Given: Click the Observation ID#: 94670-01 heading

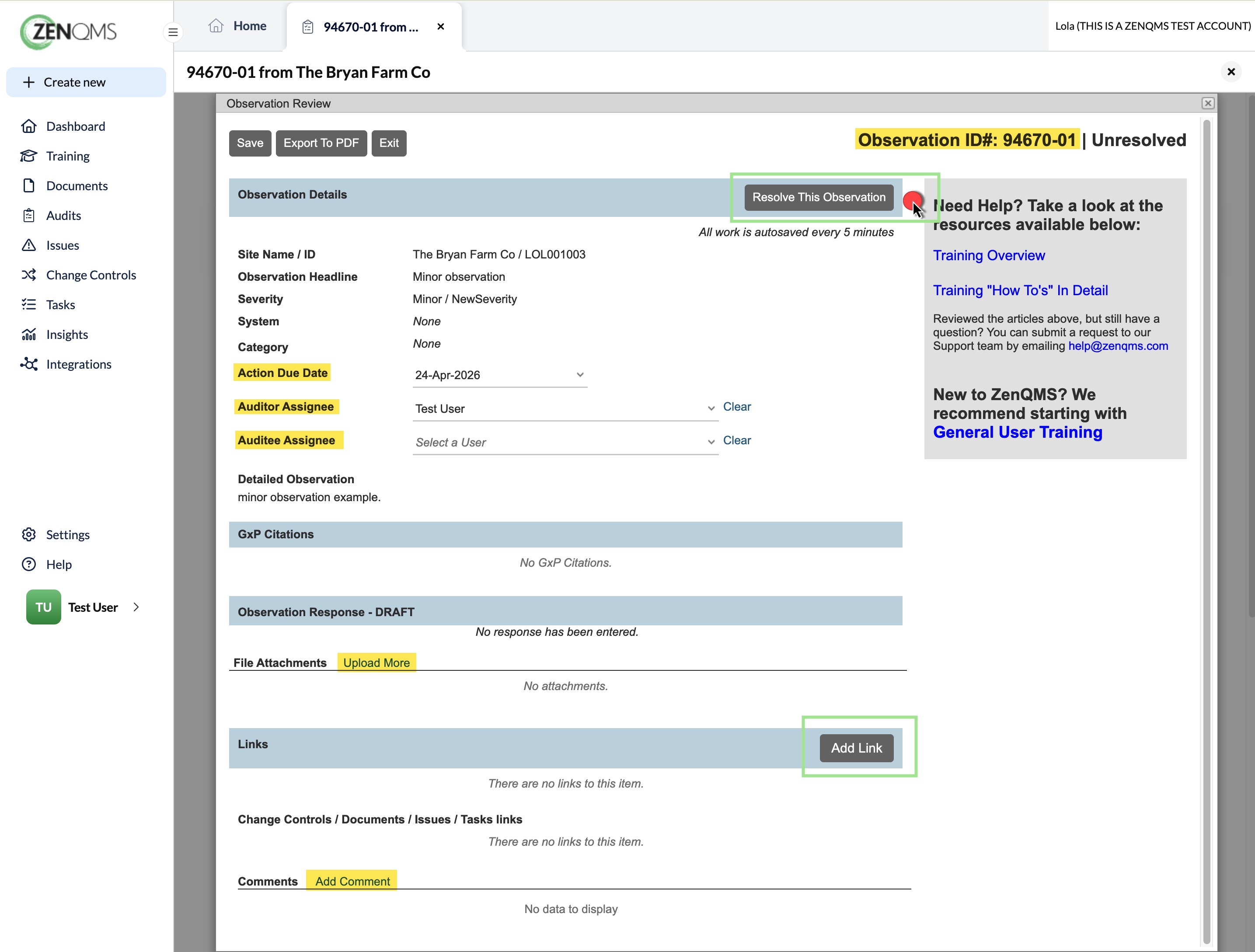Looking at the screenshot, I should click(967, 139).
